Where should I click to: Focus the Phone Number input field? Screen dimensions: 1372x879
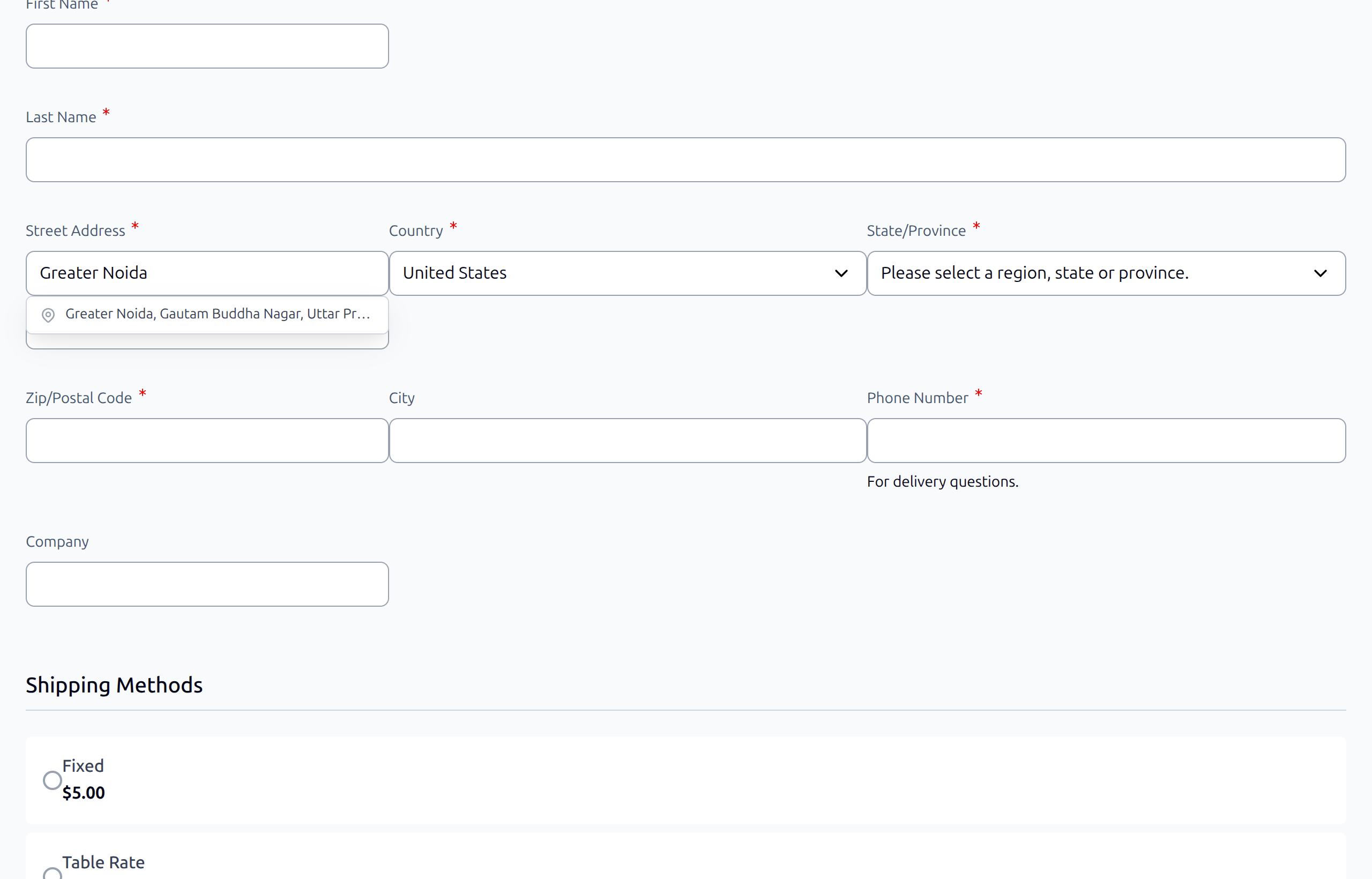coord(1106,441)
